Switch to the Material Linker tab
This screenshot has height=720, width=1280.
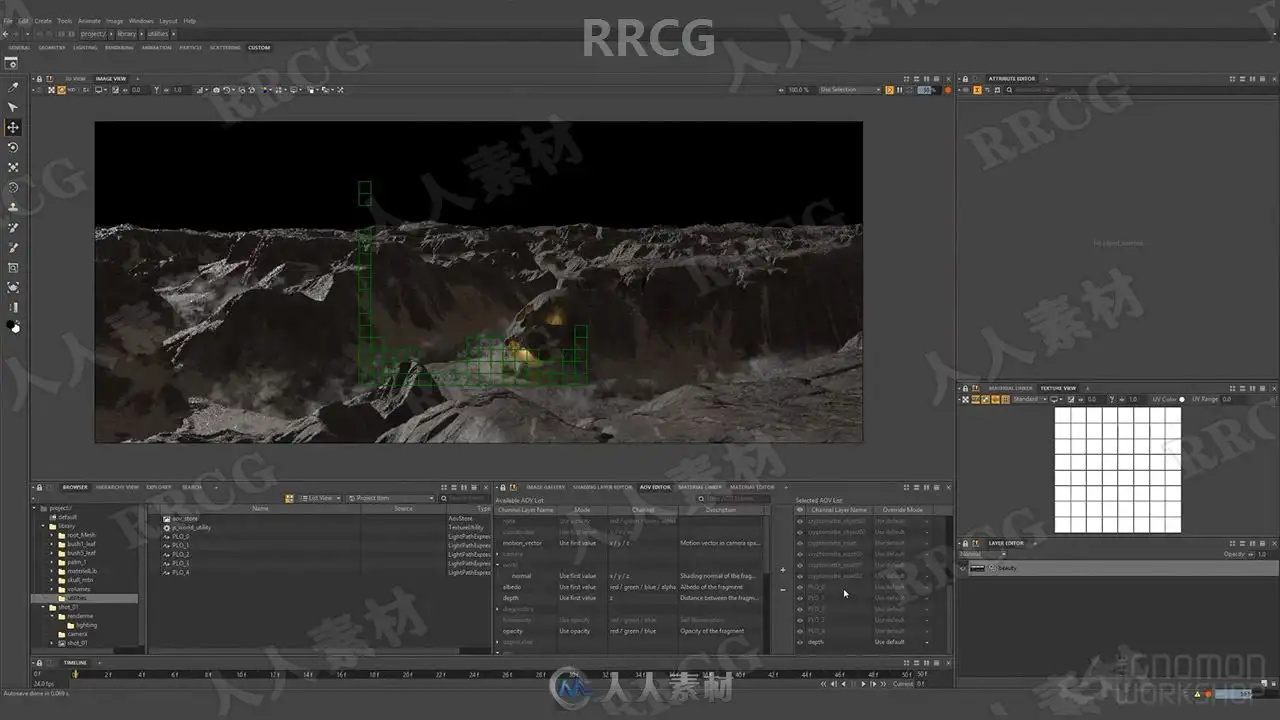click(699, 487)
